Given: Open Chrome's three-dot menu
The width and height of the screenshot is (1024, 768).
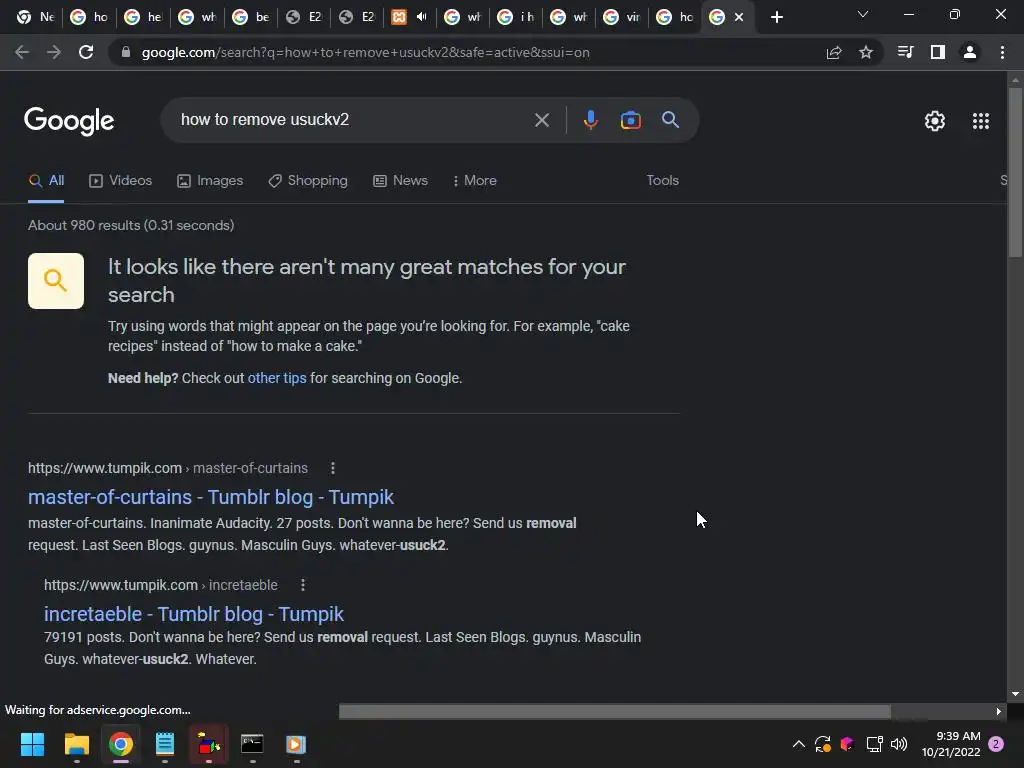Looking at the screenshot, I should [1002, 52].
